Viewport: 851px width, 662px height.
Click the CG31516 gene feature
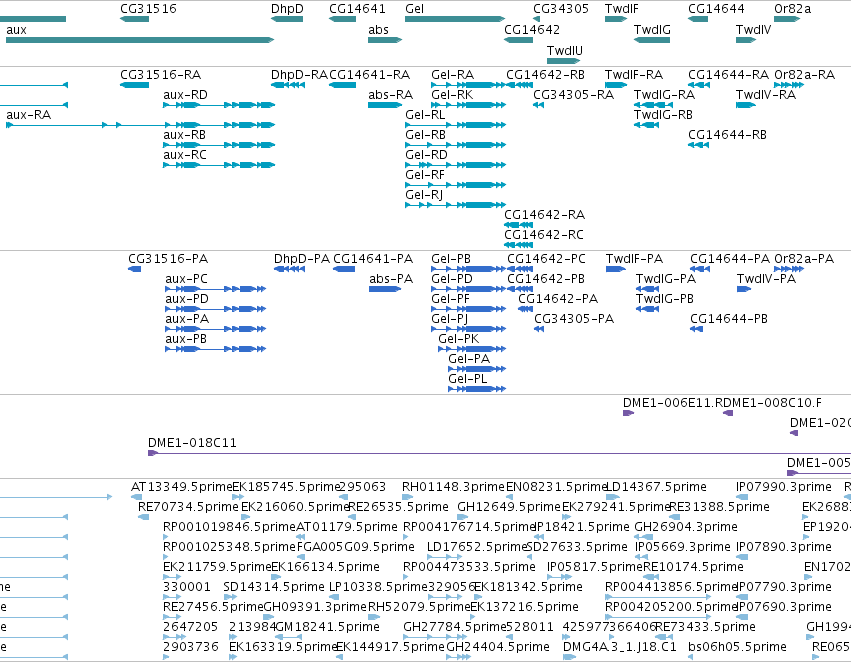tap(134, 19)
